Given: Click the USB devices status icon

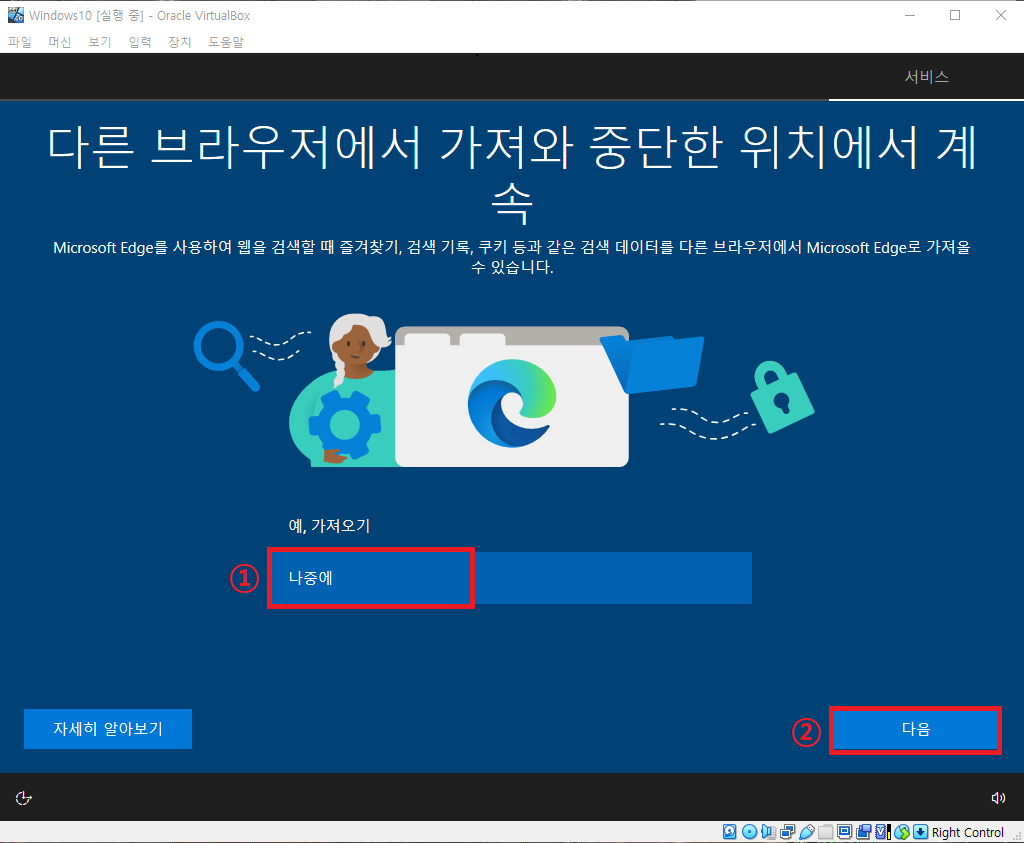Looking at the screenshot, I should [807, 831].
